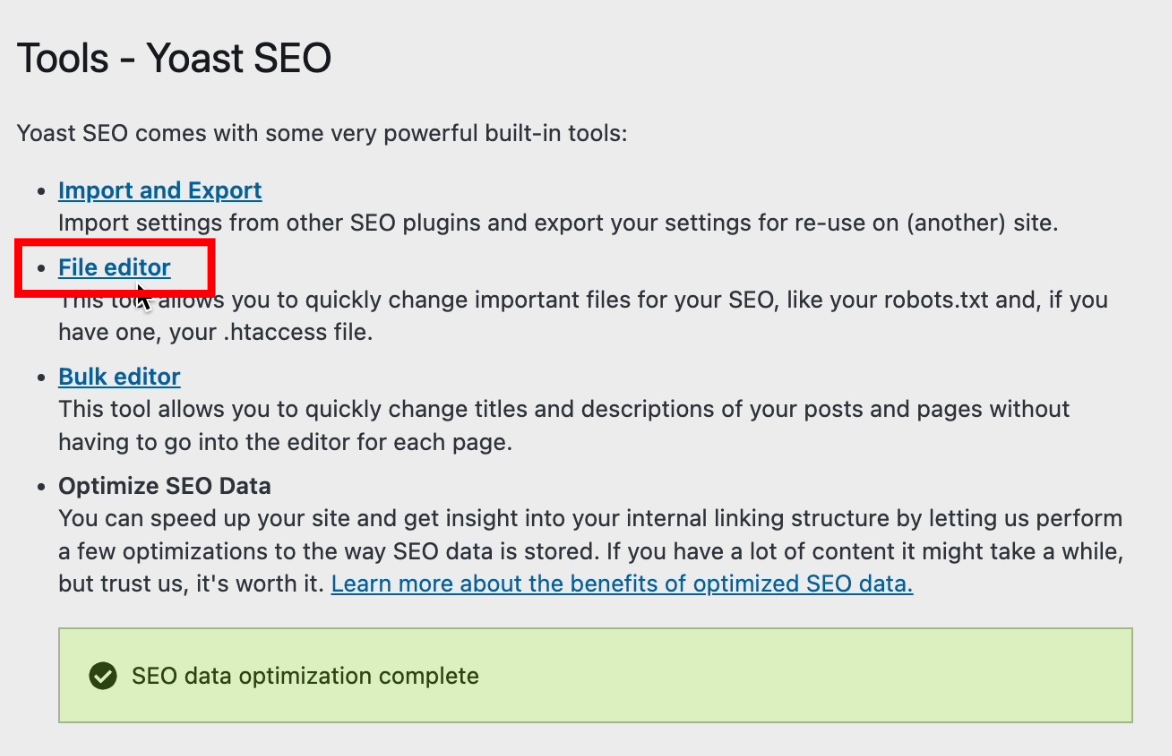Open the Bulk editor tool
Image resolution: width=1172 pixels, height=756 pixels.
[x=120, y=377]
